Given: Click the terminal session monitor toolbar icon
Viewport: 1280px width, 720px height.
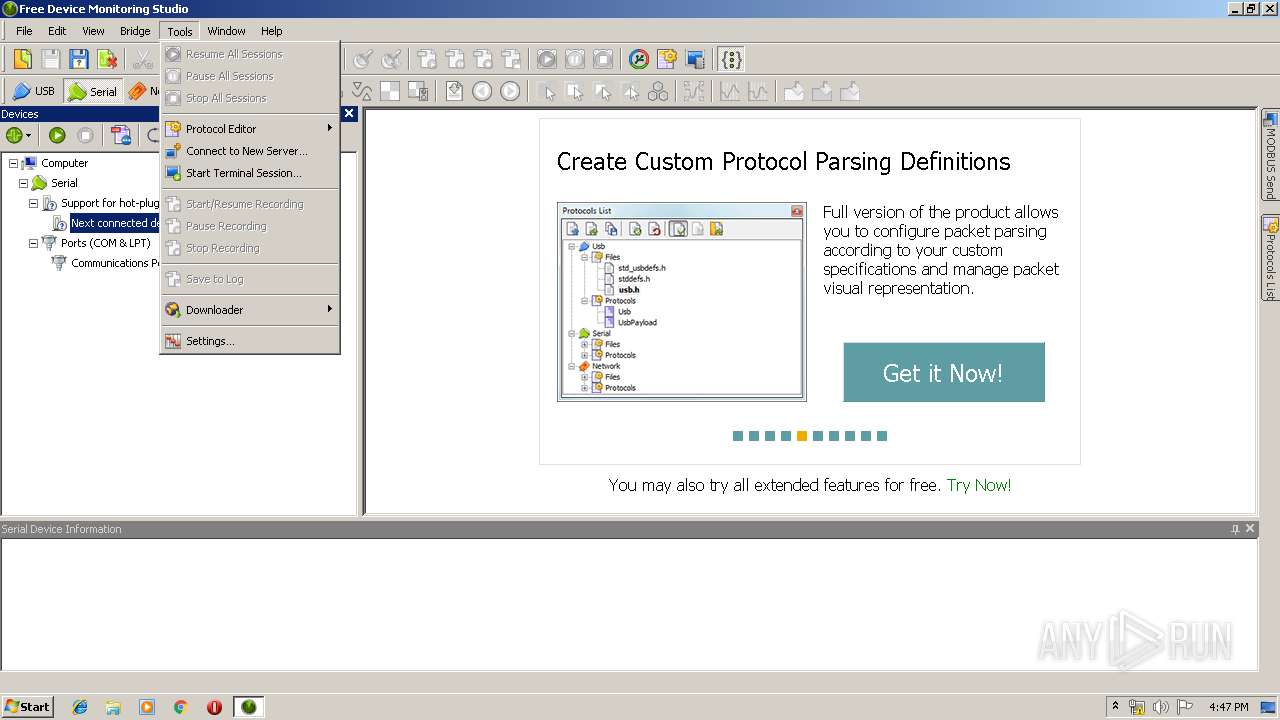Looking at the screenshot, I should pos(695,59).
